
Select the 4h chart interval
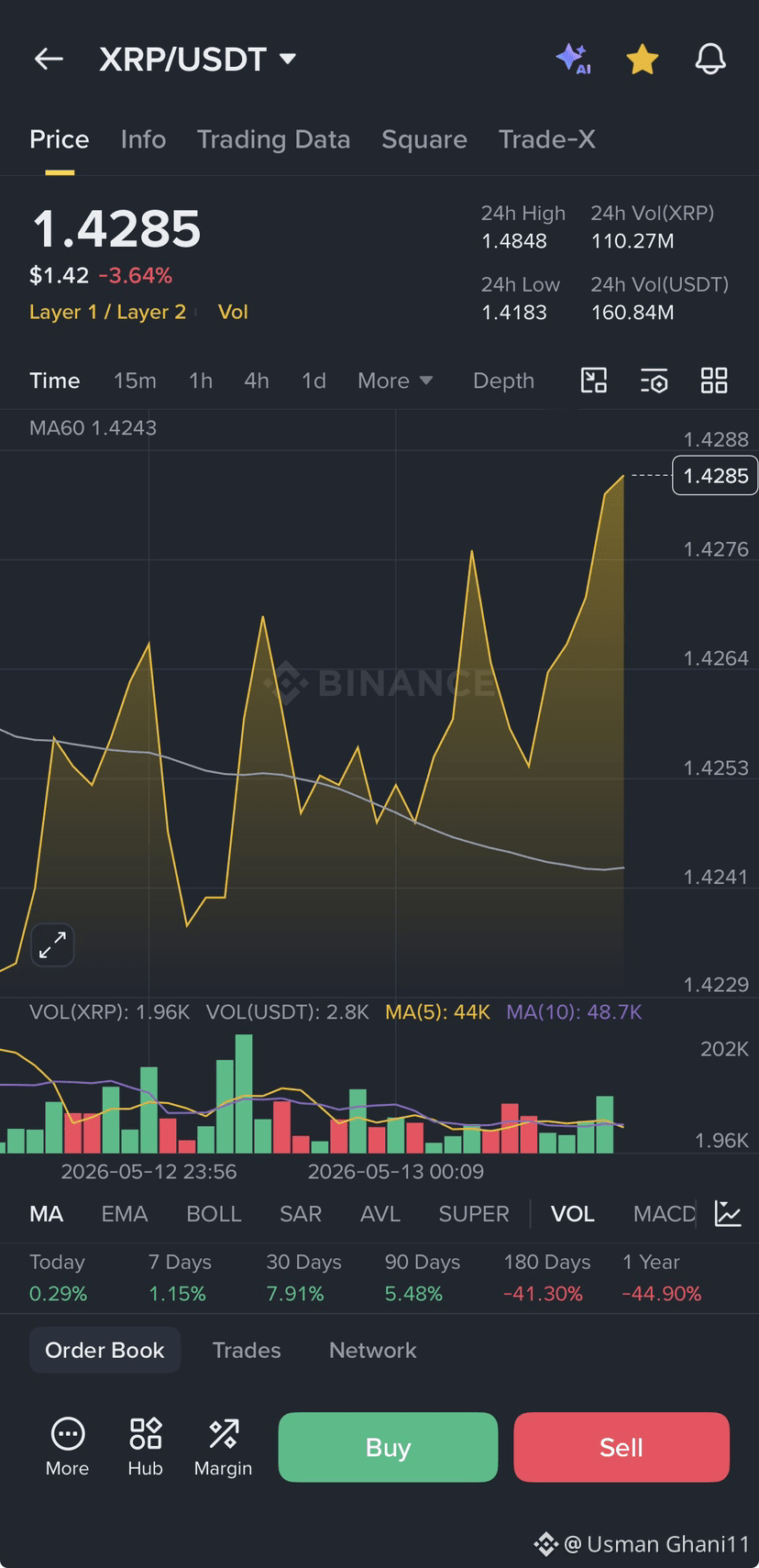(257, 381)
